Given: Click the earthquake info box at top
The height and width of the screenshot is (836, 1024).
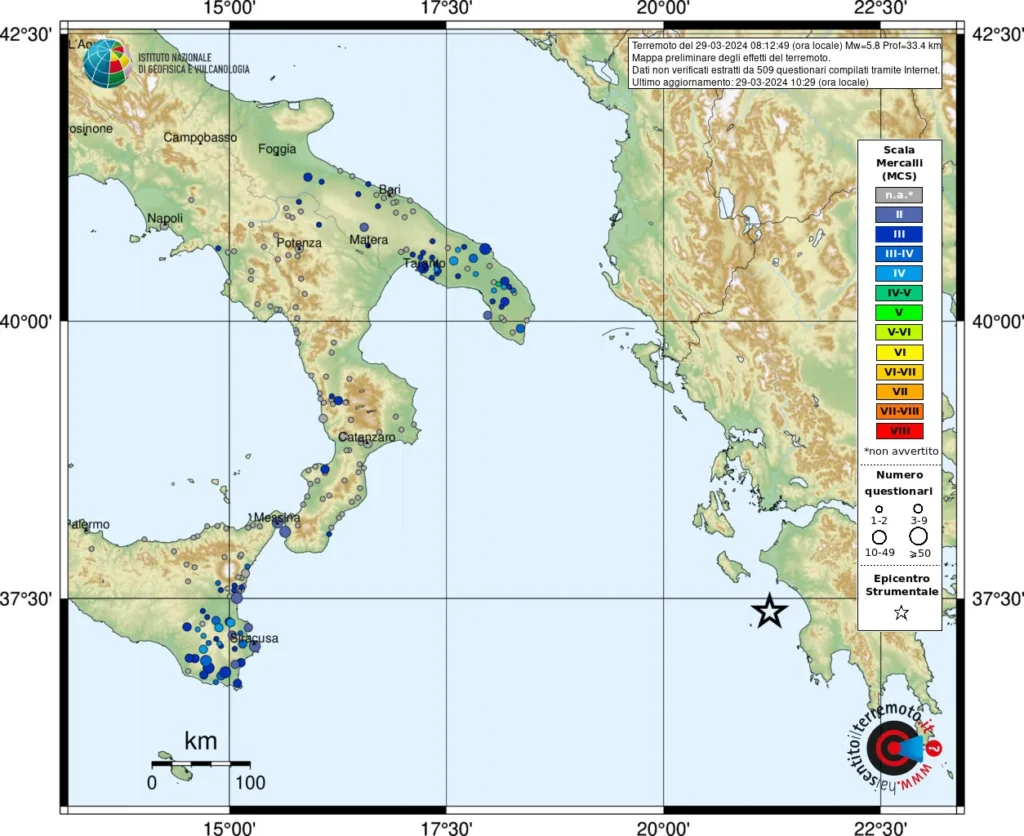Looking at the screenshot, I should click(x=785, y=63).
